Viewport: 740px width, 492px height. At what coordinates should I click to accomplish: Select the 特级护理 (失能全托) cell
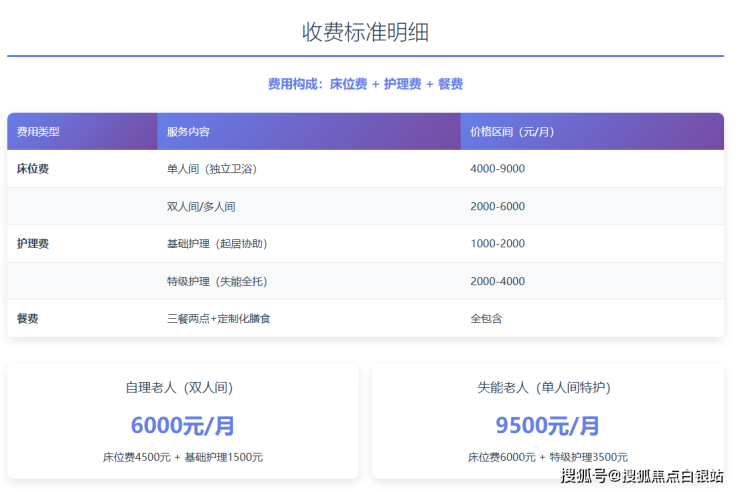(x=217, y=282)
